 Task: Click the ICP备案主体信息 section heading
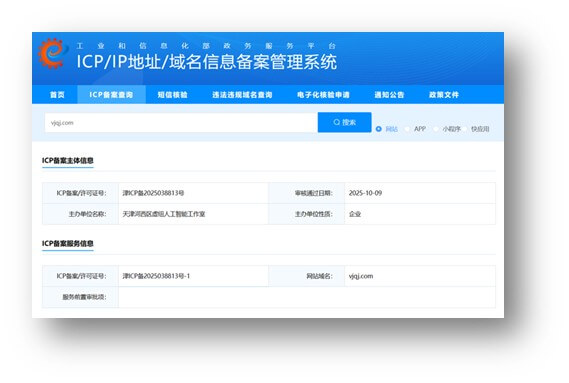(67, 160)
